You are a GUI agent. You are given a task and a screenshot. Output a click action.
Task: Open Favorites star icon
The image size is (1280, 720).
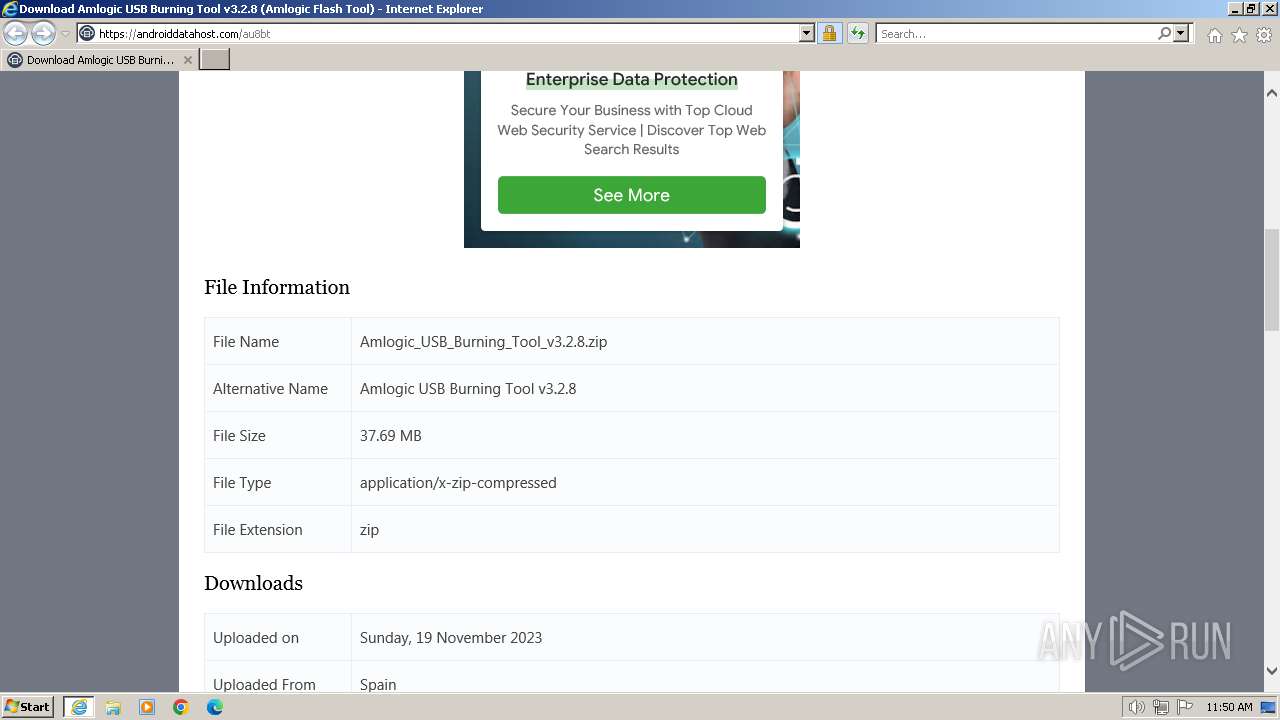pyautogui.click(x=1239, y=35)
